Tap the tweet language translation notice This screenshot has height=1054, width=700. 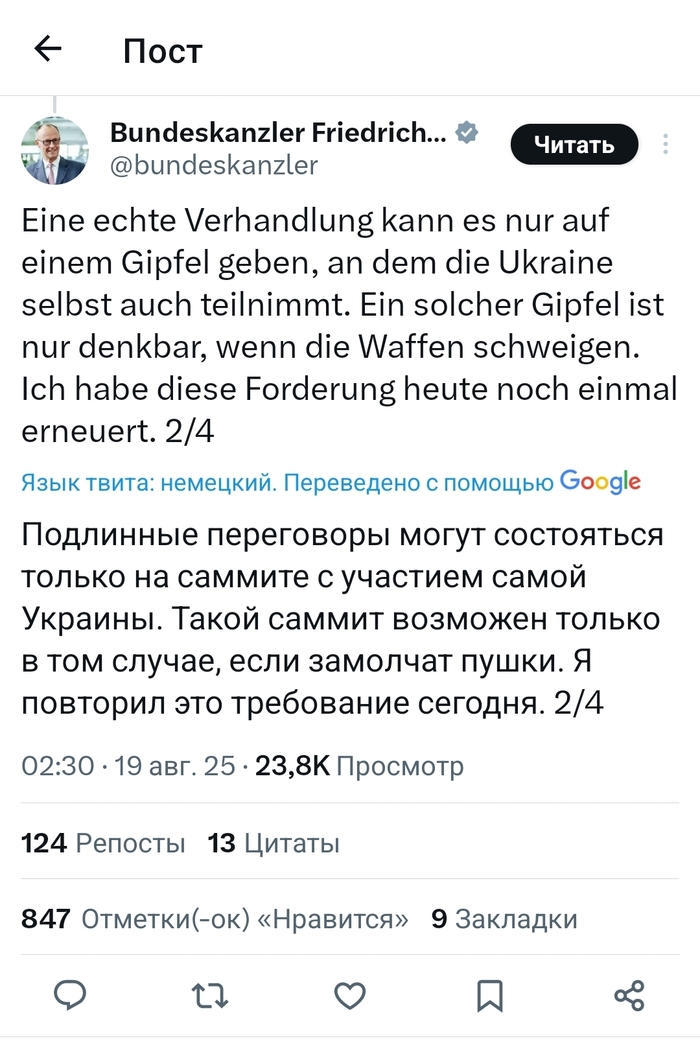point(287,484)
